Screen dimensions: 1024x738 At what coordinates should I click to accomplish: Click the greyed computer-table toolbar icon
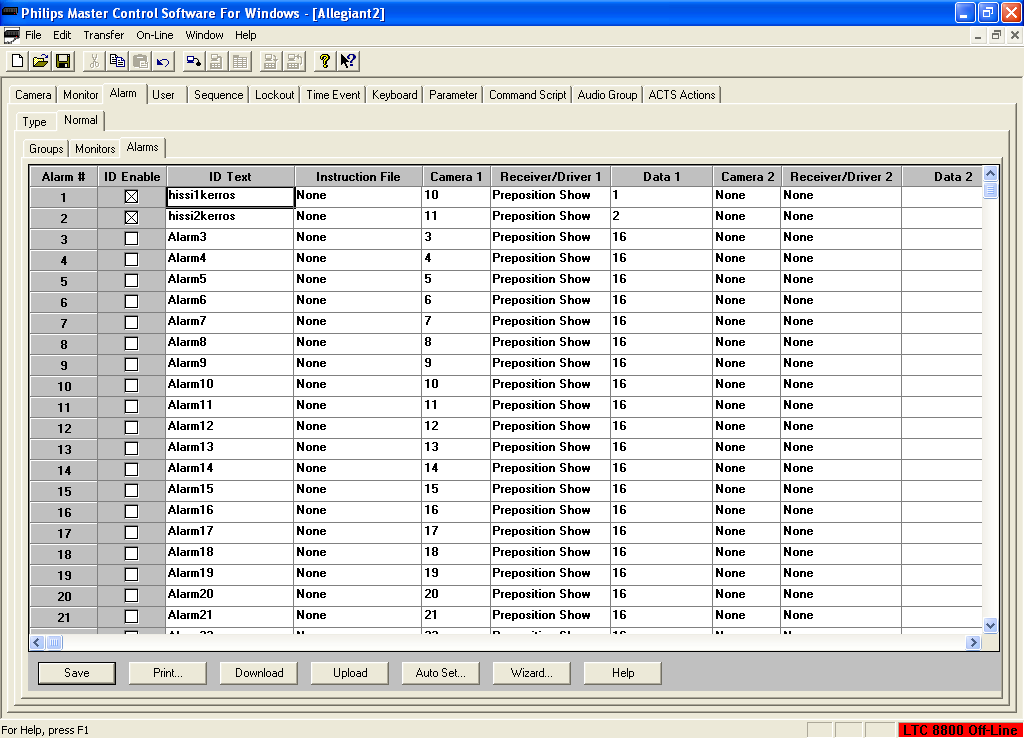click(216, 61)
